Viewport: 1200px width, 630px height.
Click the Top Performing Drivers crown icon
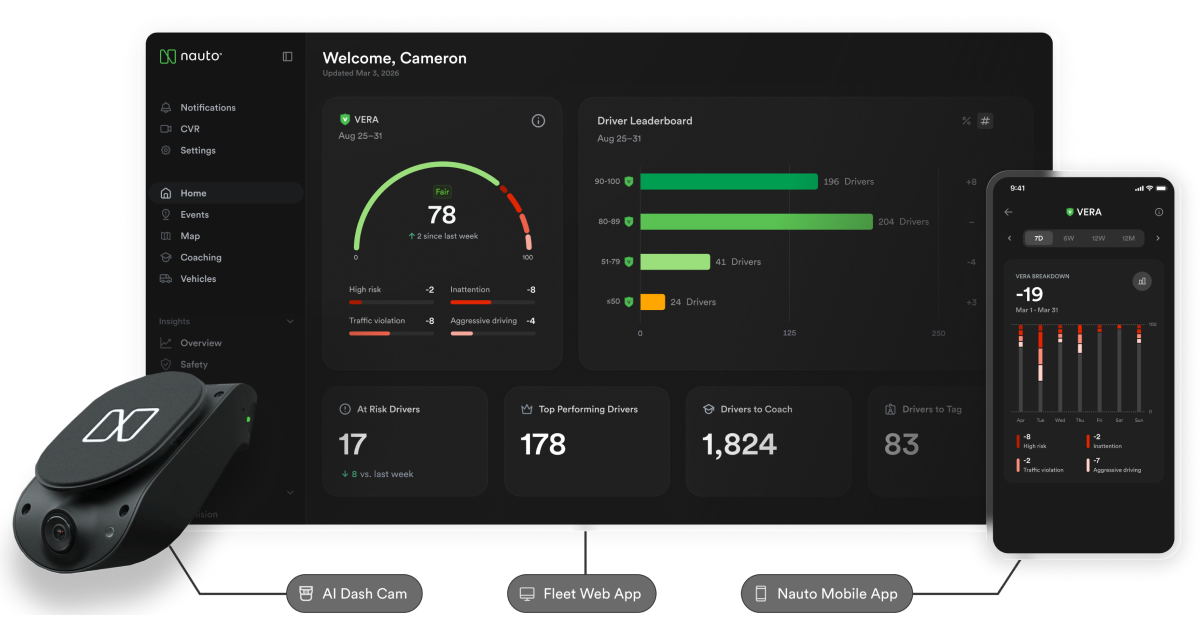(526, 409)
